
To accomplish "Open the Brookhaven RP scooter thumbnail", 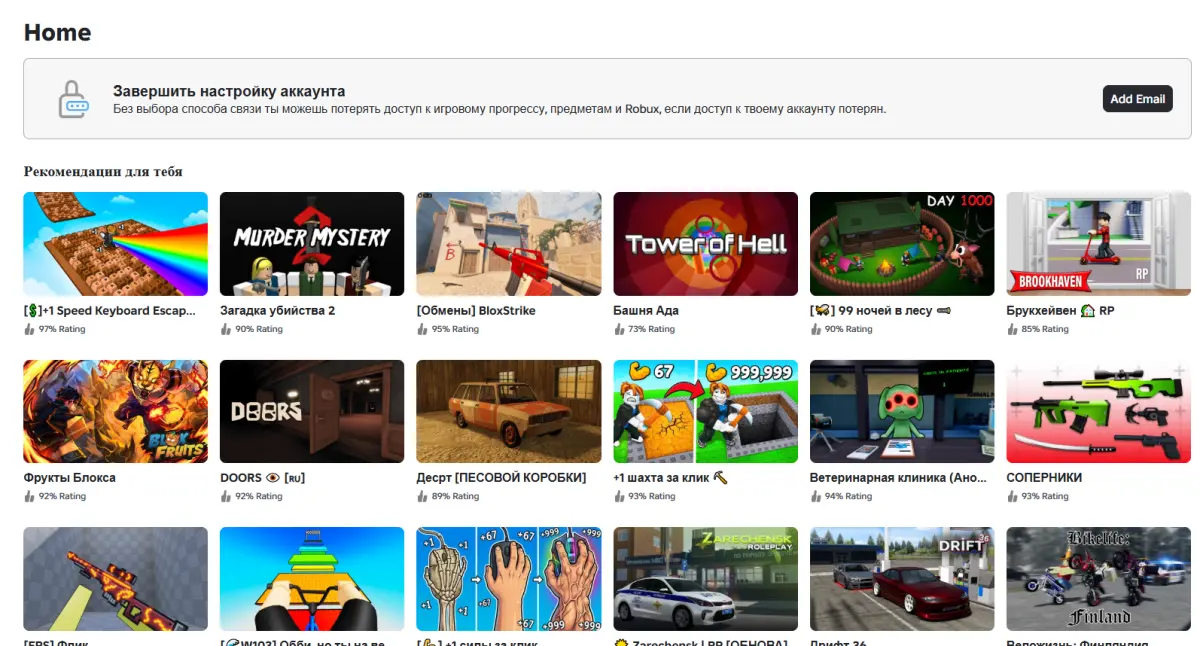I will (x=1099, y=244).
